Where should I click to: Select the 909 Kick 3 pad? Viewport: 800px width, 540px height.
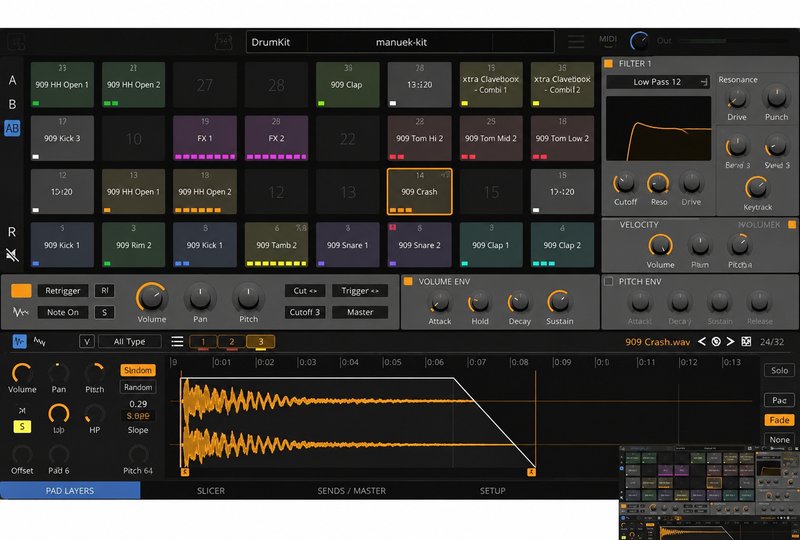pos(62,138)
